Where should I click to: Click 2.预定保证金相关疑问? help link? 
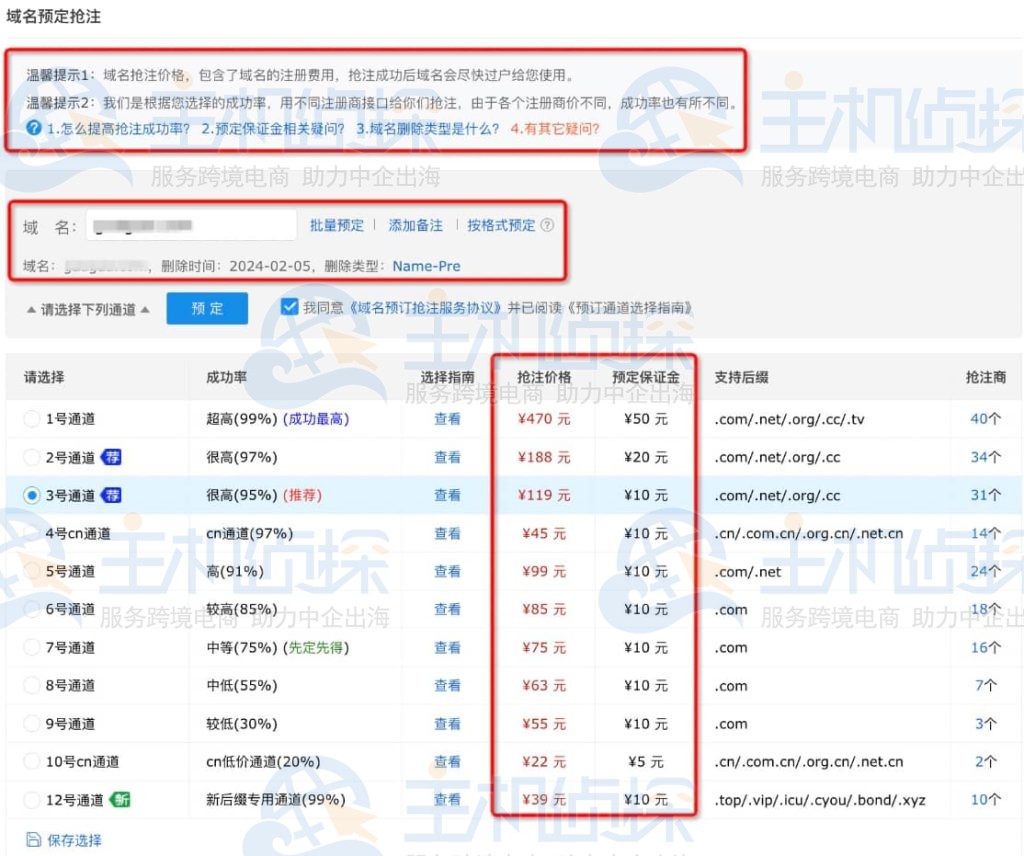click(x=273, y=129)
